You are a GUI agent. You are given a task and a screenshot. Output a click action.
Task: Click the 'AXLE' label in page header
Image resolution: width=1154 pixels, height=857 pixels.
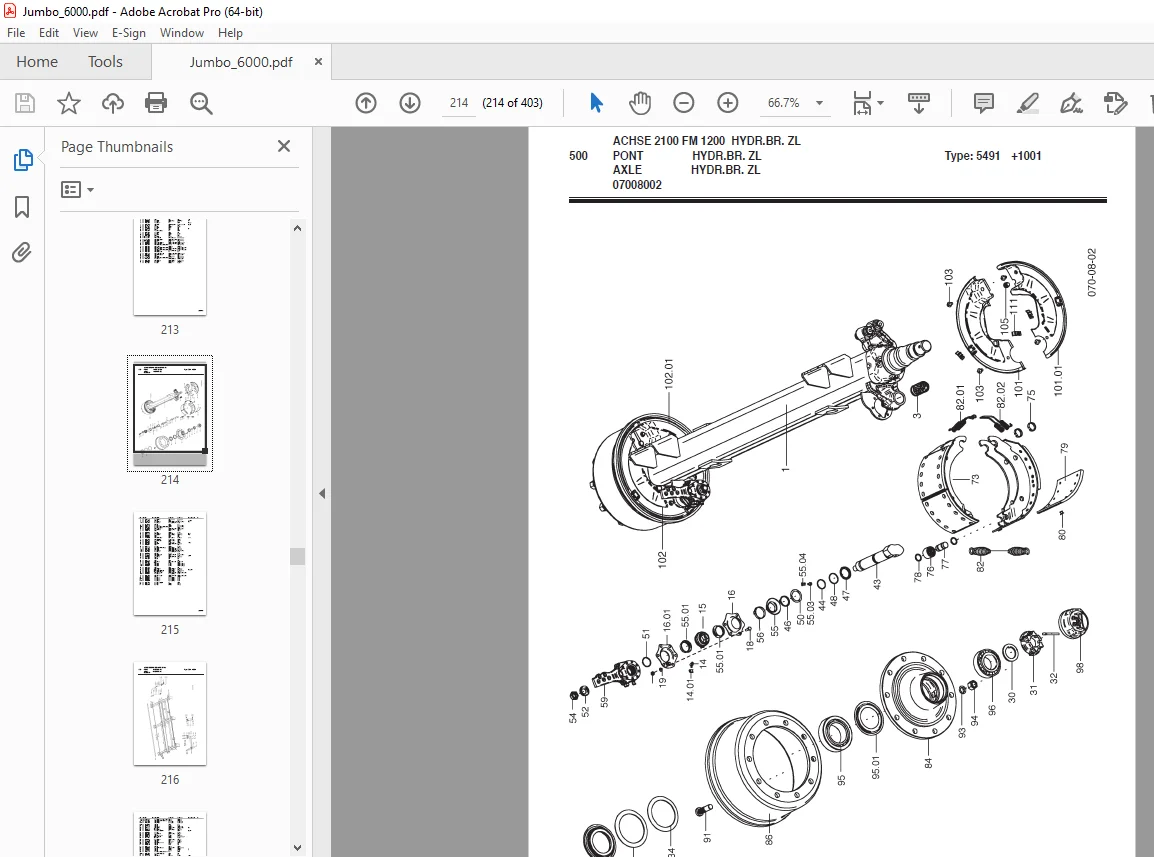(627, 170)
